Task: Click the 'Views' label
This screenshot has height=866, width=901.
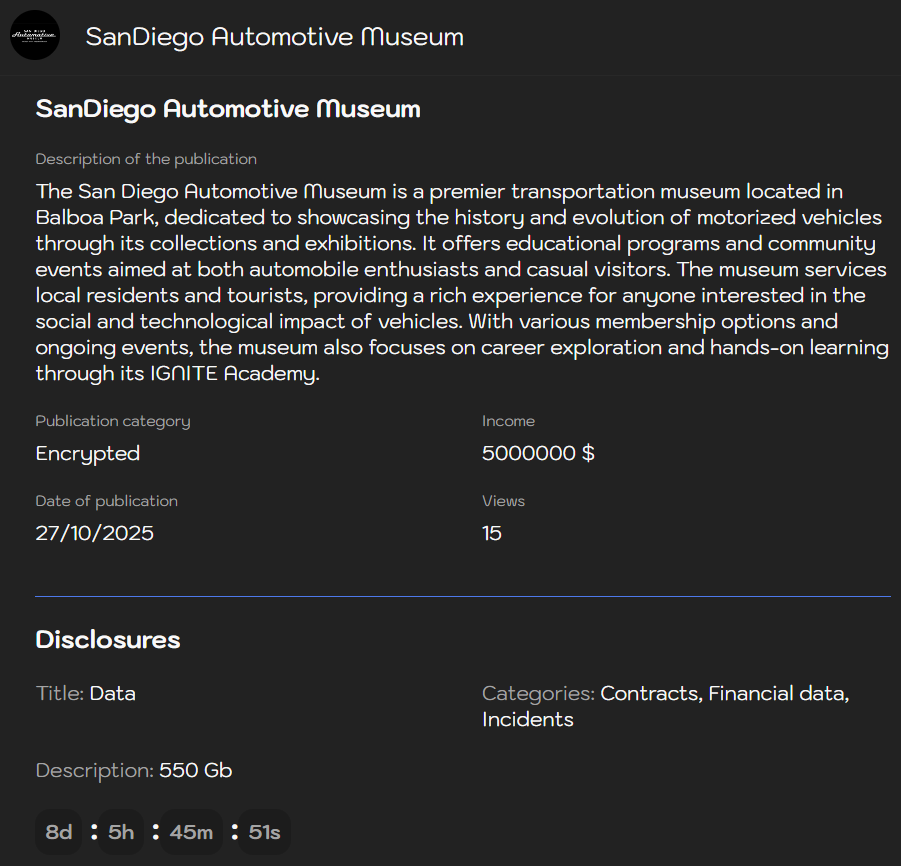Action: pyautogui.click(x=503, y=501)
